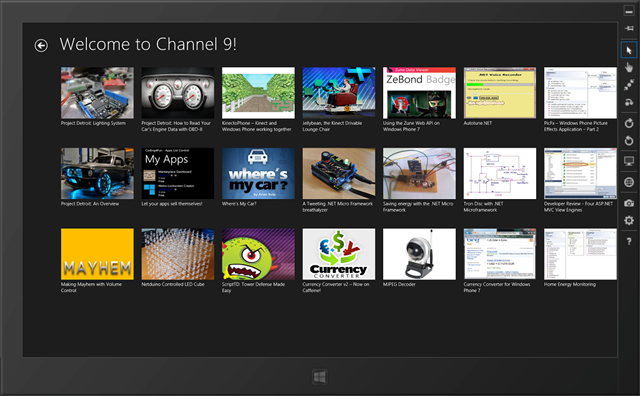Rotate simulator counterclockwise
Viewport: 640px width, 396px height.
[x=629, y=141]
